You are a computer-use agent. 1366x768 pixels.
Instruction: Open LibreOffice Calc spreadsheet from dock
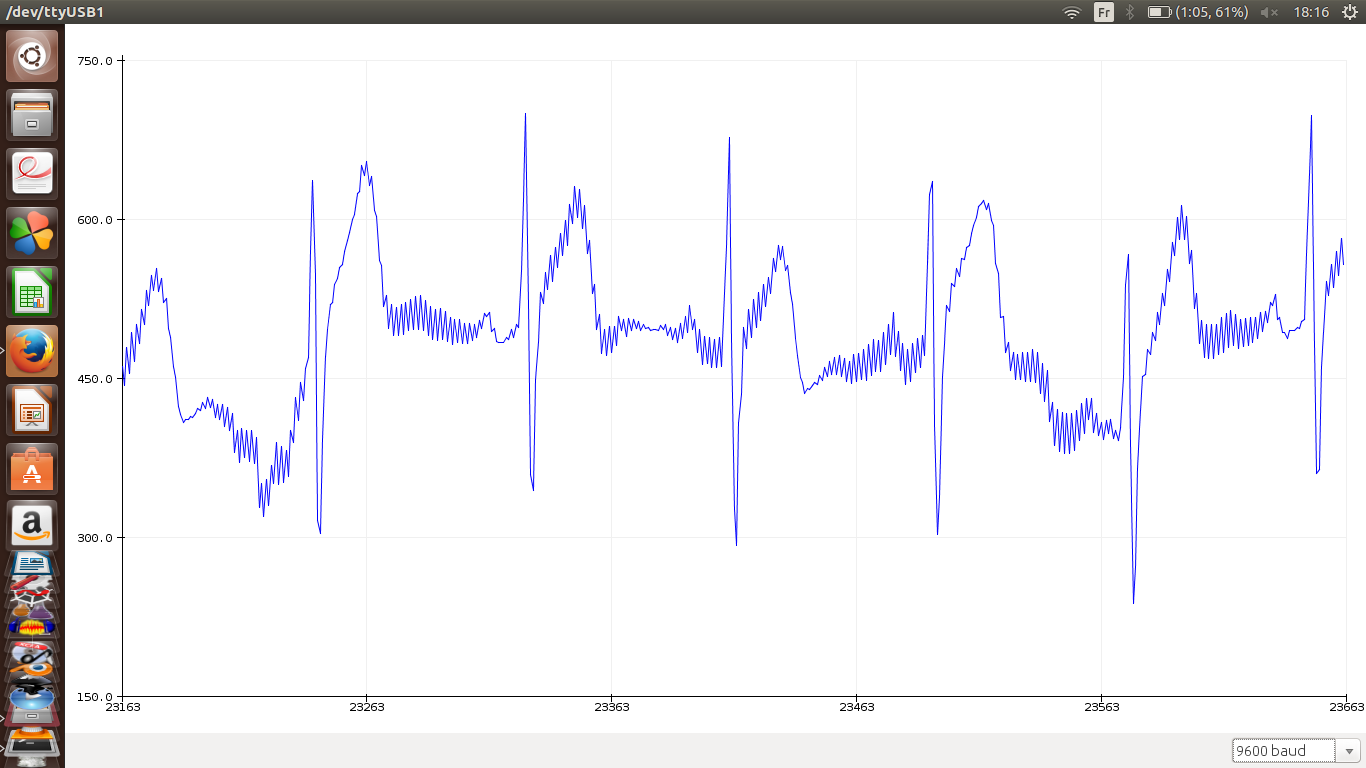pyautogui.click(x=32, y=292)
